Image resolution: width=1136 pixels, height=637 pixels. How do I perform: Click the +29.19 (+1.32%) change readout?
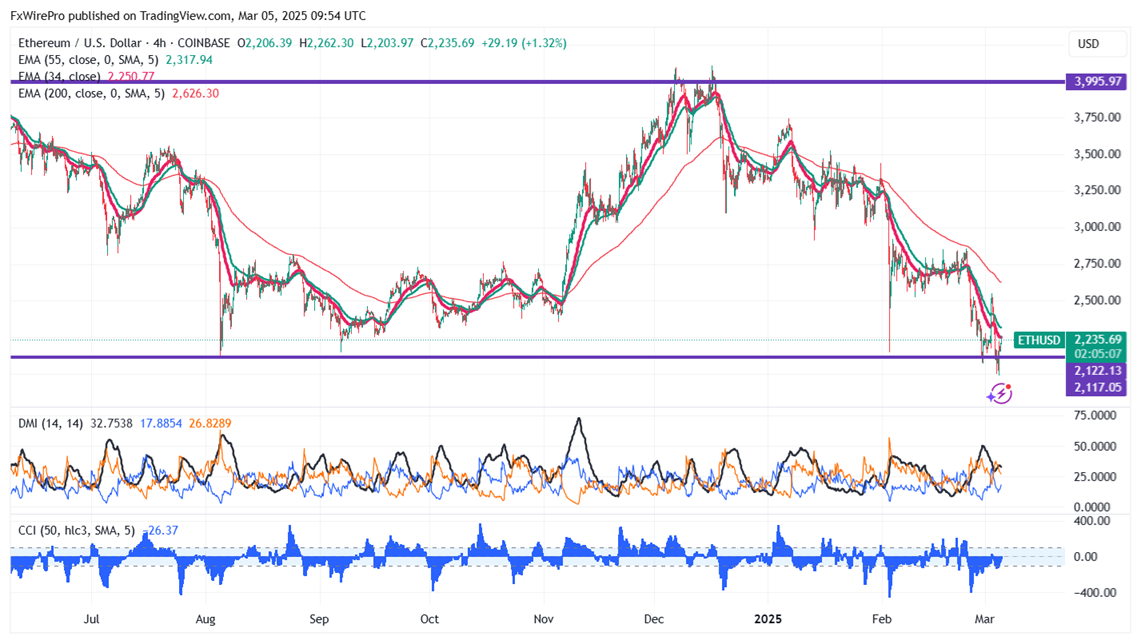click(x=523, y=43)
